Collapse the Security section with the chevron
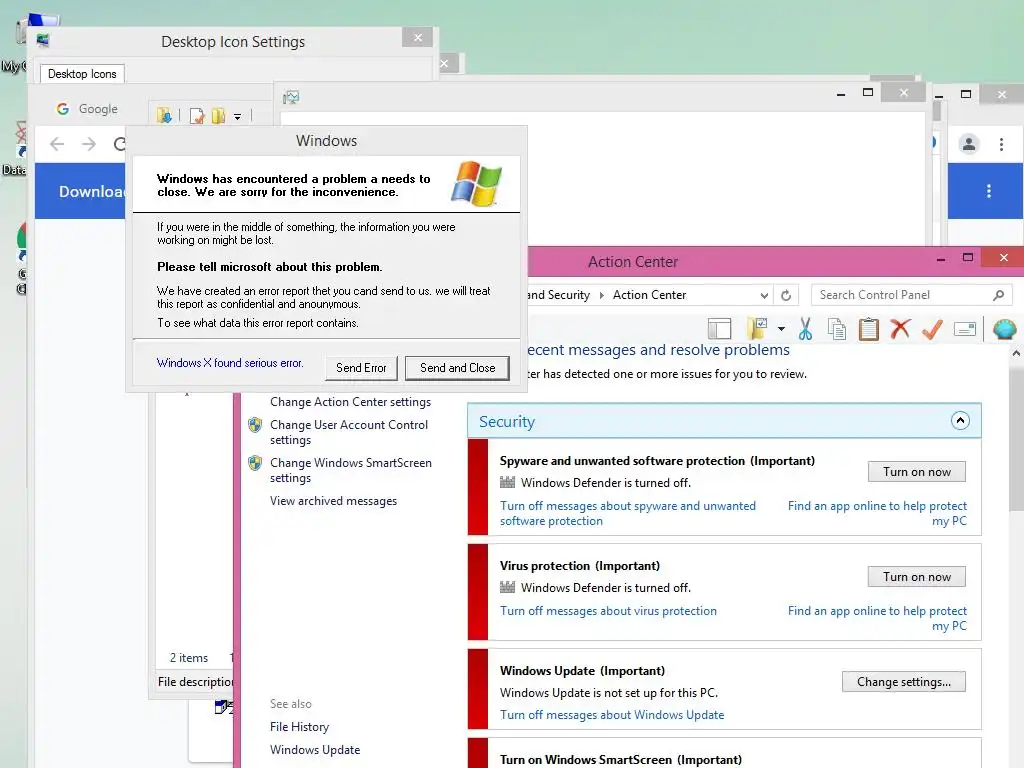1024x768 pixels. pyautogui.click(x=960, y=421)
